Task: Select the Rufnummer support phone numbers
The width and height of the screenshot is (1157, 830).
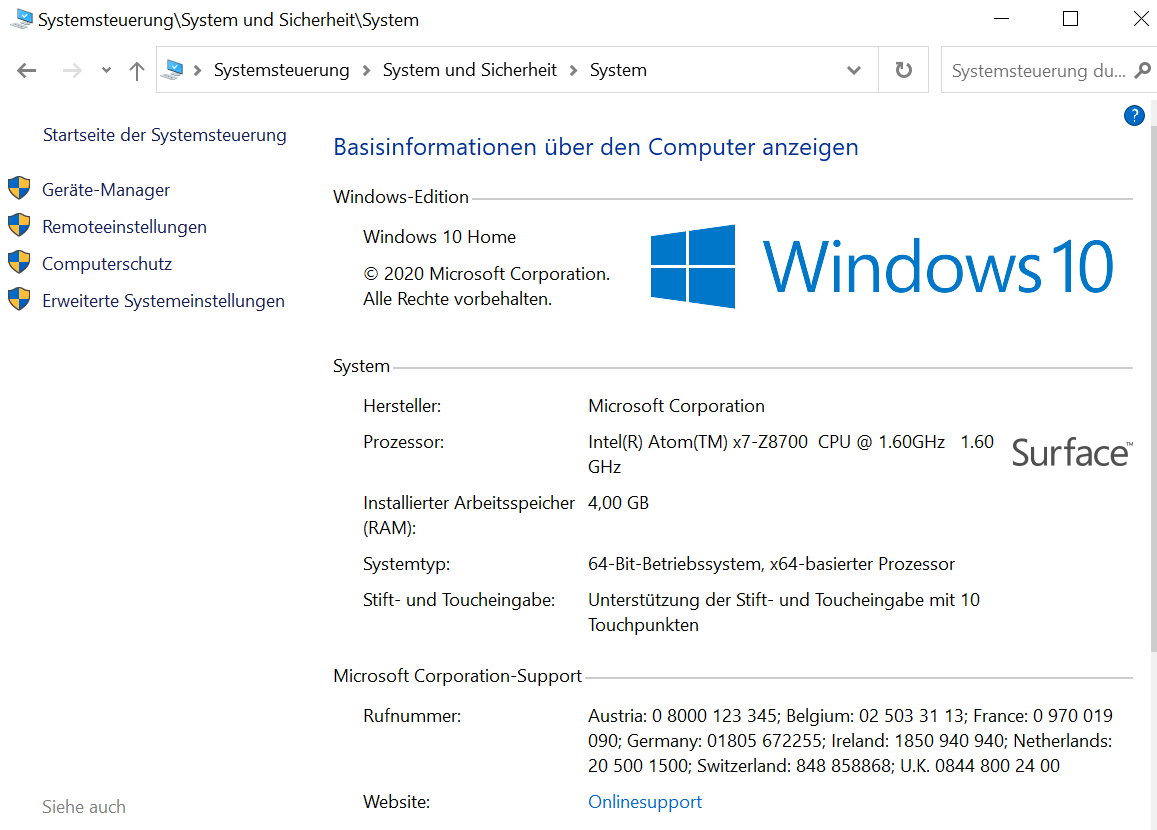Action: click(x=850, y=741)
